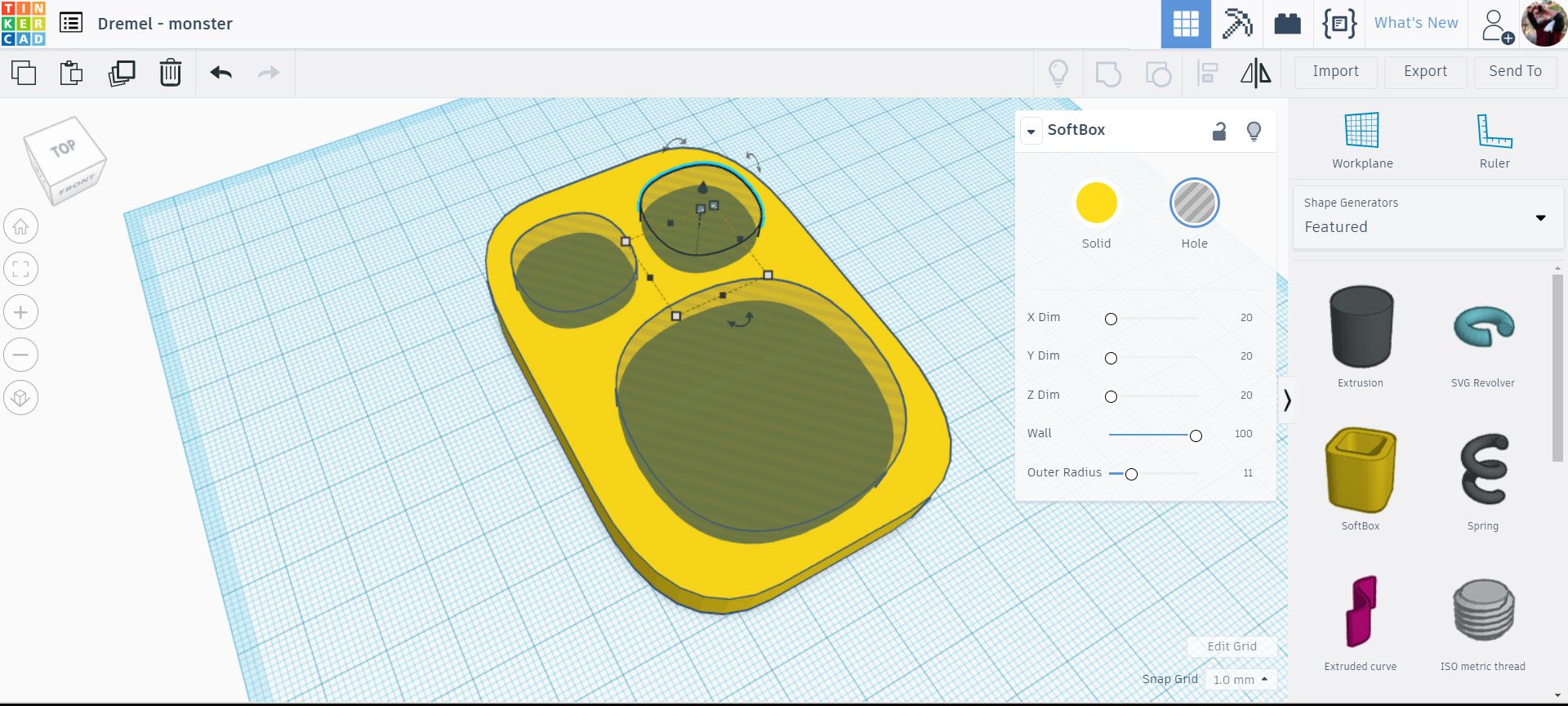Click the Wall value 100
1568x706 pixels.
click(x=1243, y=434)
